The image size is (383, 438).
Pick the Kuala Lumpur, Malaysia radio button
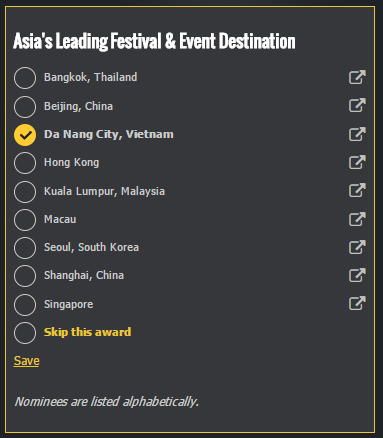tap(25, 192)
